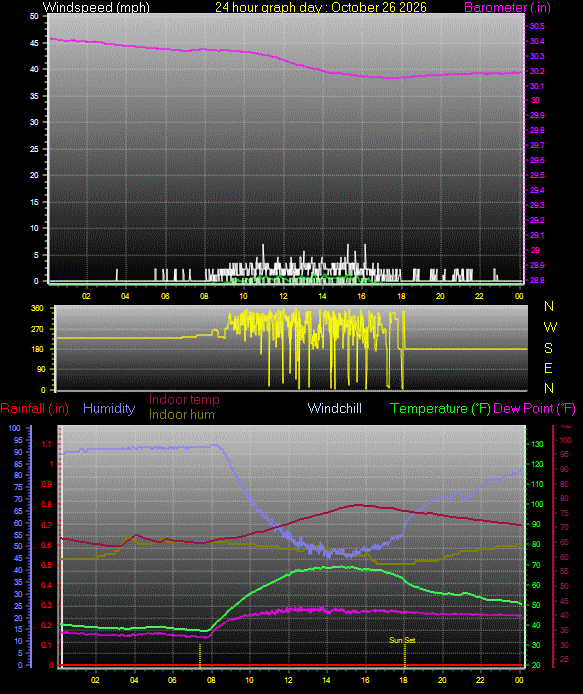The width and height of the screenshot is (583, 694).
Task: Click the '1.1' rainfall axis value
Action: pos(46,444)
